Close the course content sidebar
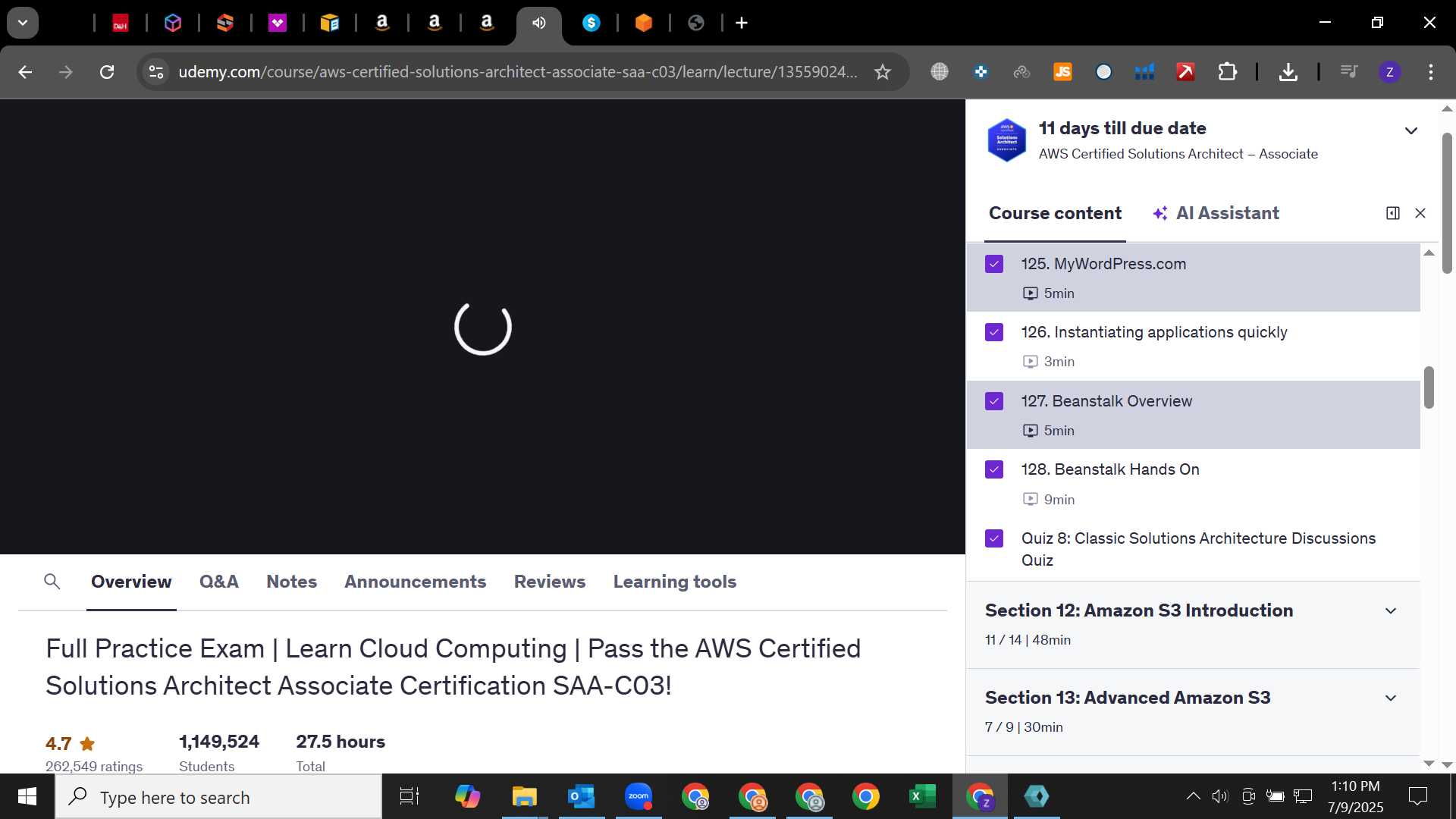Image resolution: width=1456 pixels, height=819 pixels. (x=1420, y=213)
